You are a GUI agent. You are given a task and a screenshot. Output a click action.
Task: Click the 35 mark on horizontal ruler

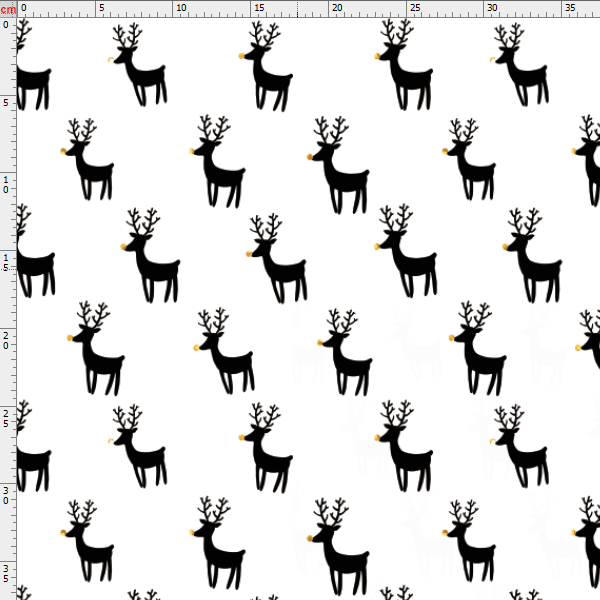(570, 8)
